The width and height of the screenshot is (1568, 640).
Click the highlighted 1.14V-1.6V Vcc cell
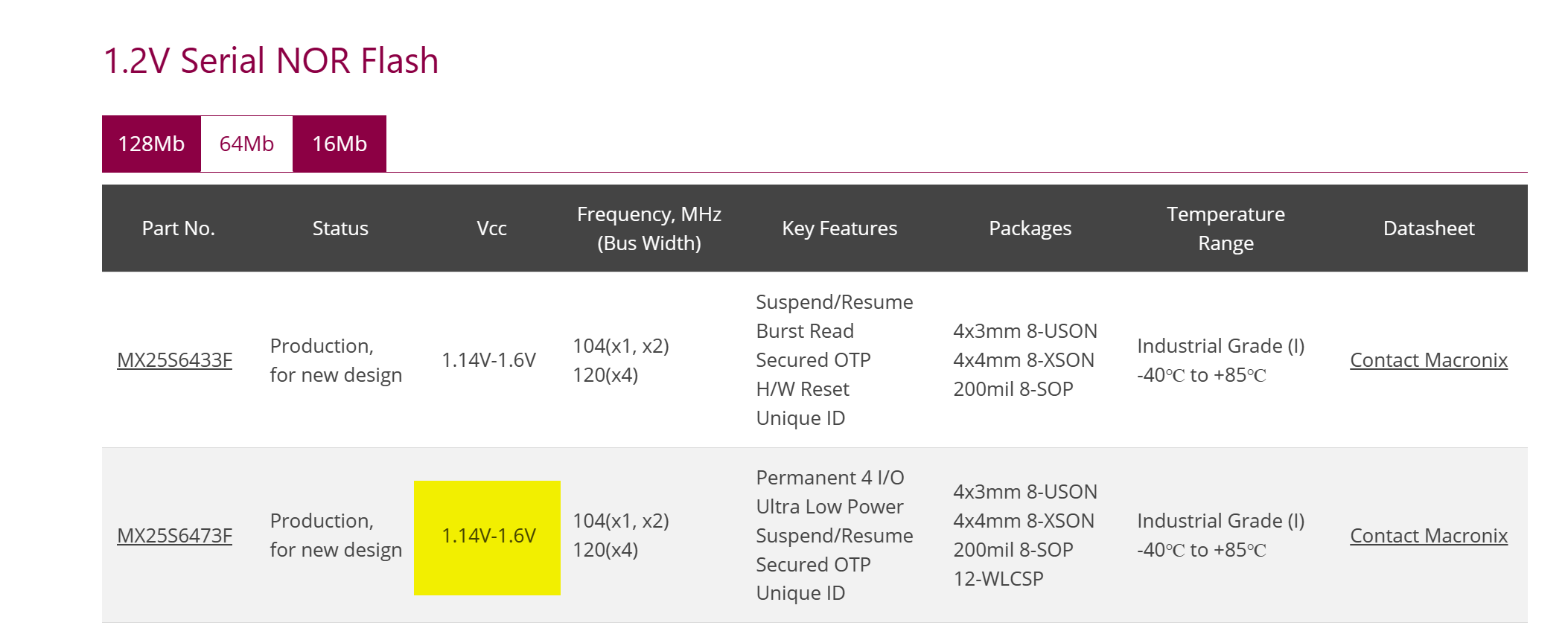click(x=488, y=537)
